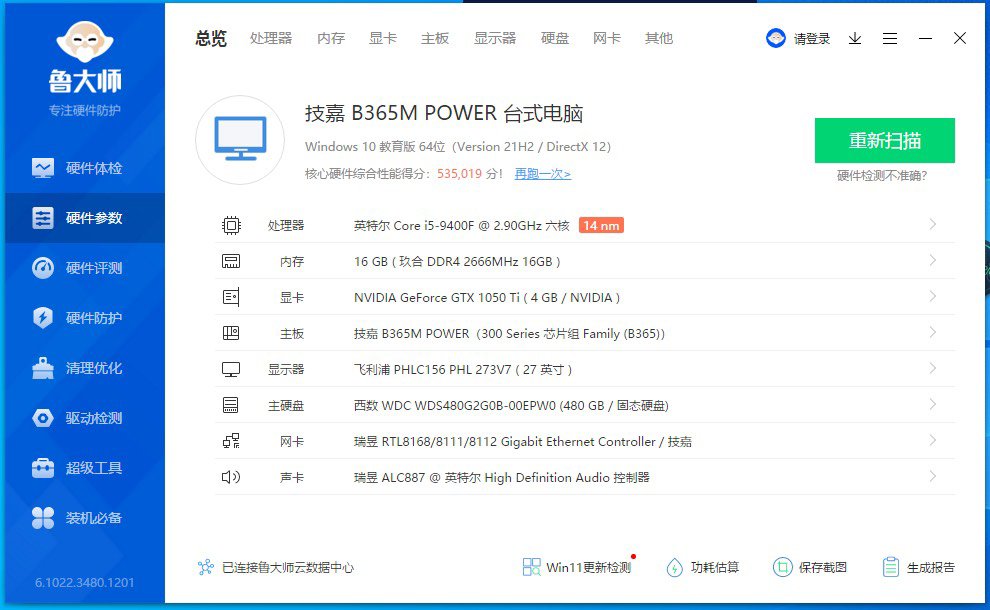Click the cloud data center status icon
Screen dimensions: 990x610
click(206, 567)
